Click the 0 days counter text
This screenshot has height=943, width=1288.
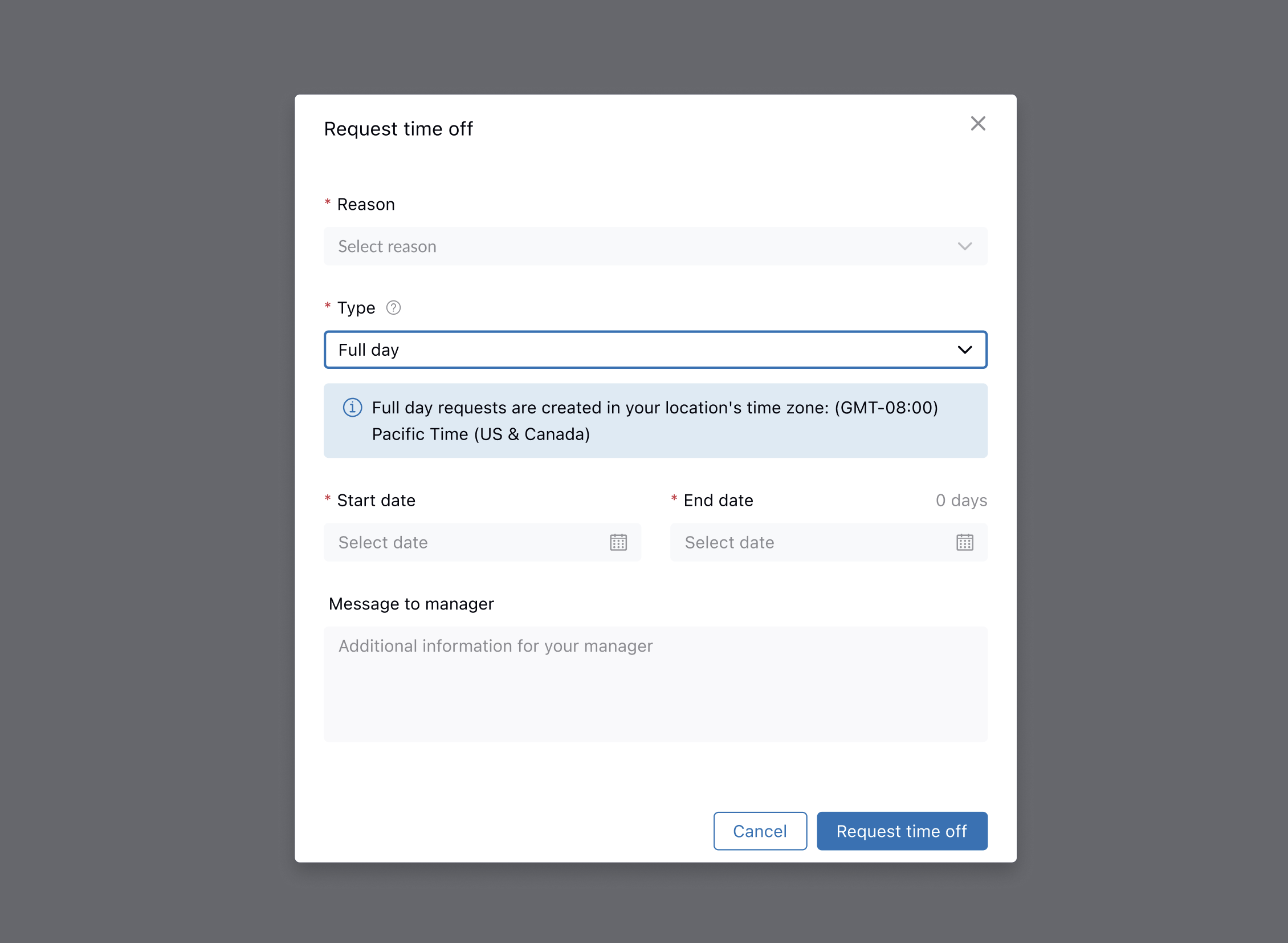[x=961, y=501]
